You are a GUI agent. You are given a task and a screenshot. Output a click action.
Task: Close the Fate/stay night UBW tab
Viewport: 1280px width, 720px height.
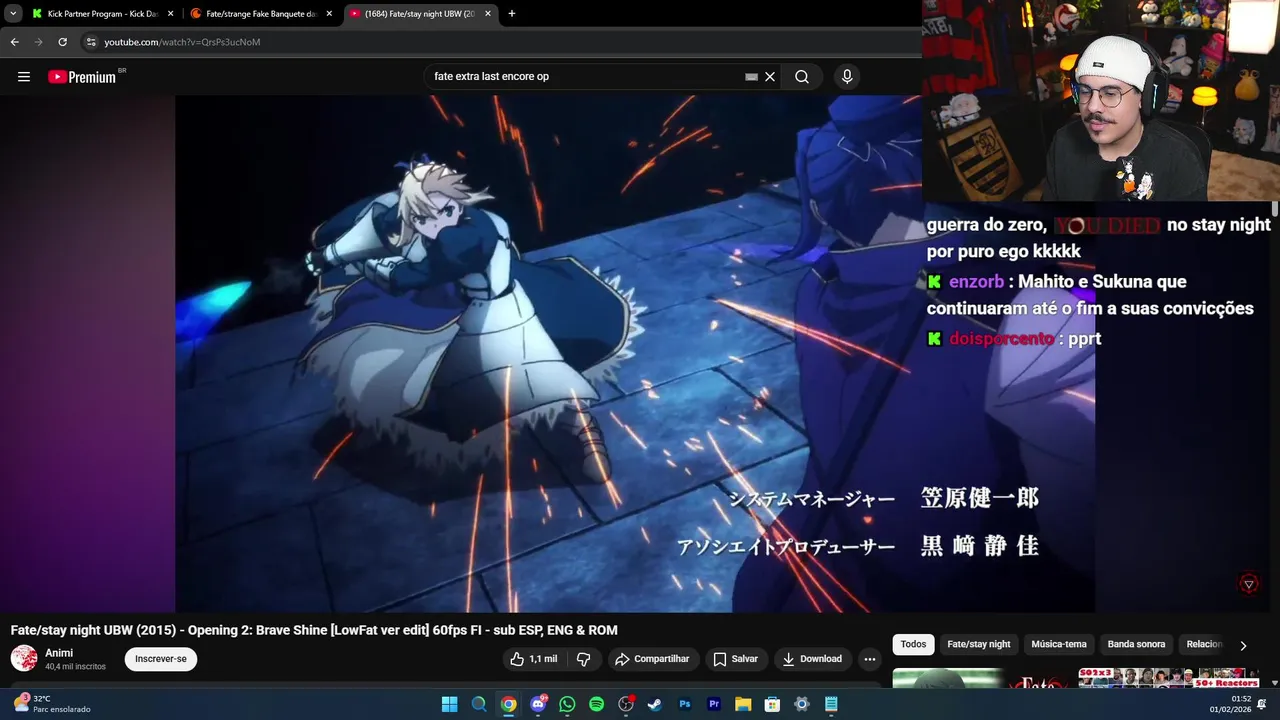pyautogui.click(x=488, y=14)
